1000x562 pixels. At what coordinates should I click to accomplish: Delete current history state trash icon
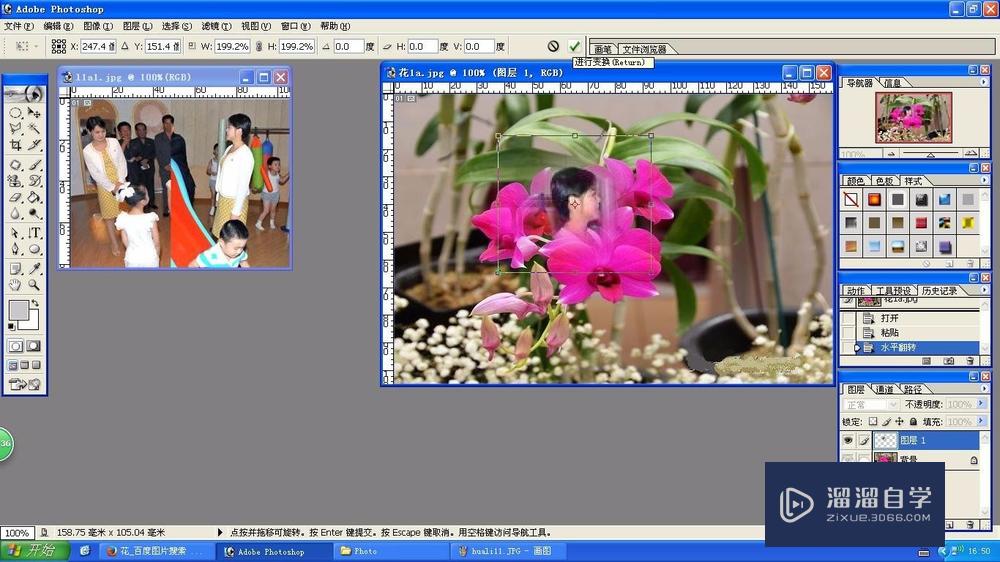[970, 361]
